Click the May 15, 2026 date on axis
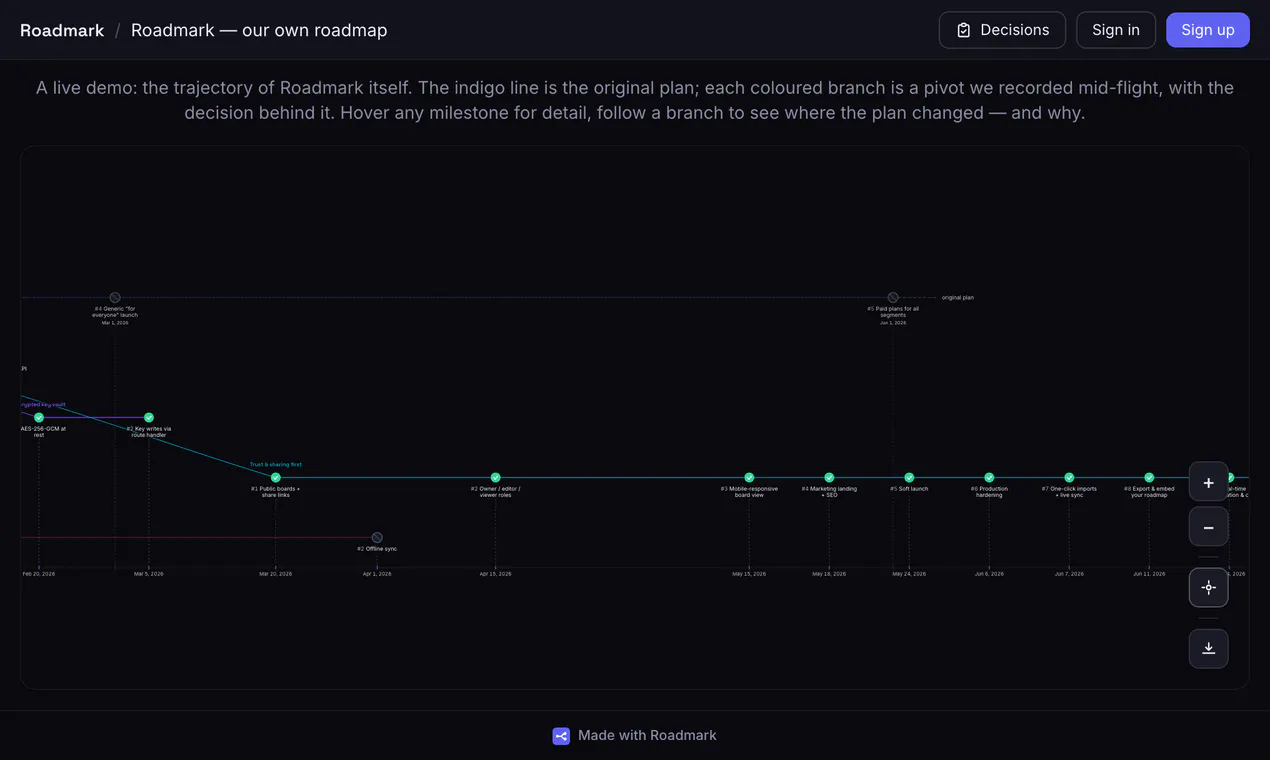This screenshot has height=760, width=1270. (749, 574)
